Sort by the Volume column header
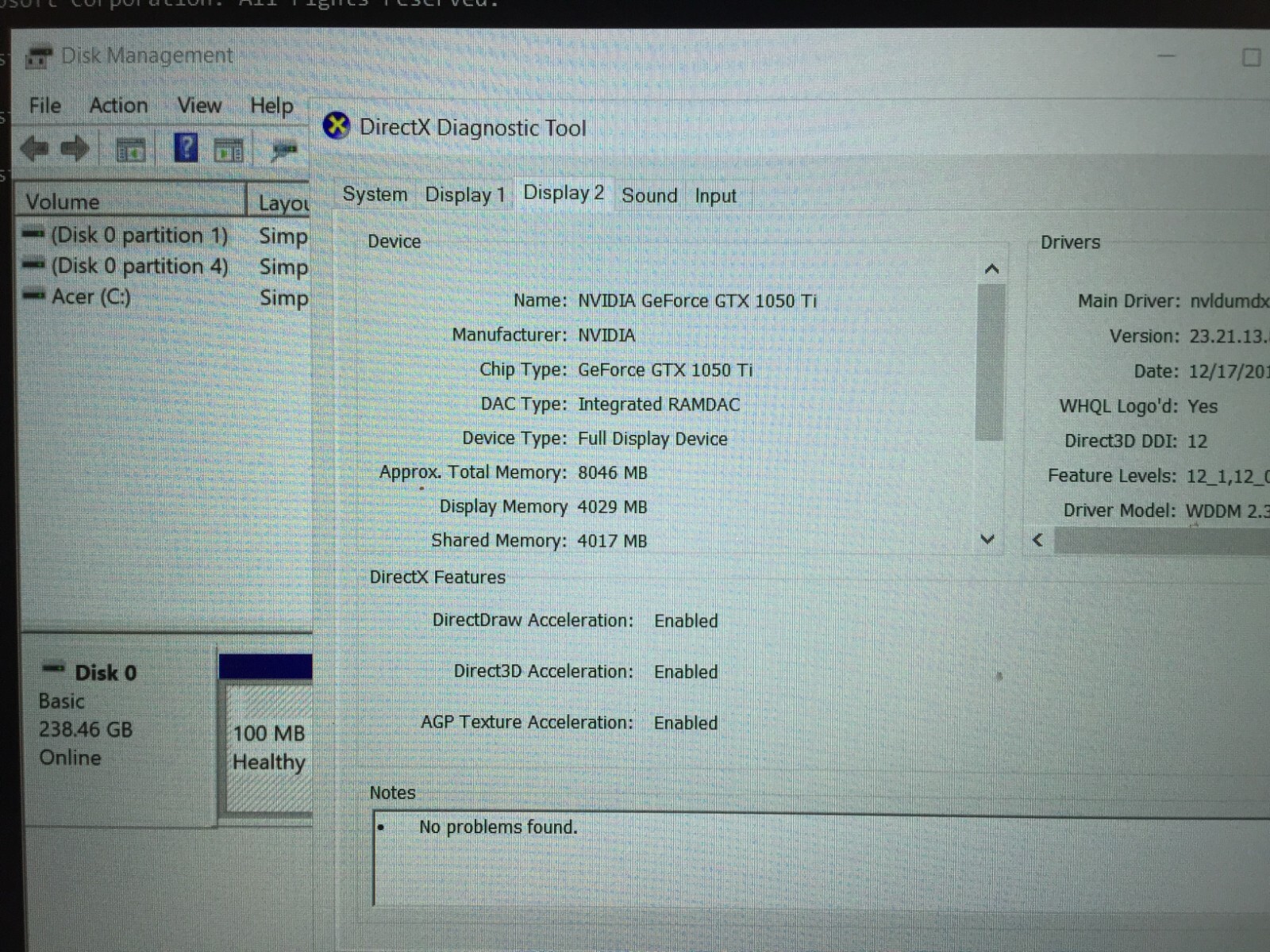Image resolution: width=1270 pixels, height=952 pixels. point(131,201)
